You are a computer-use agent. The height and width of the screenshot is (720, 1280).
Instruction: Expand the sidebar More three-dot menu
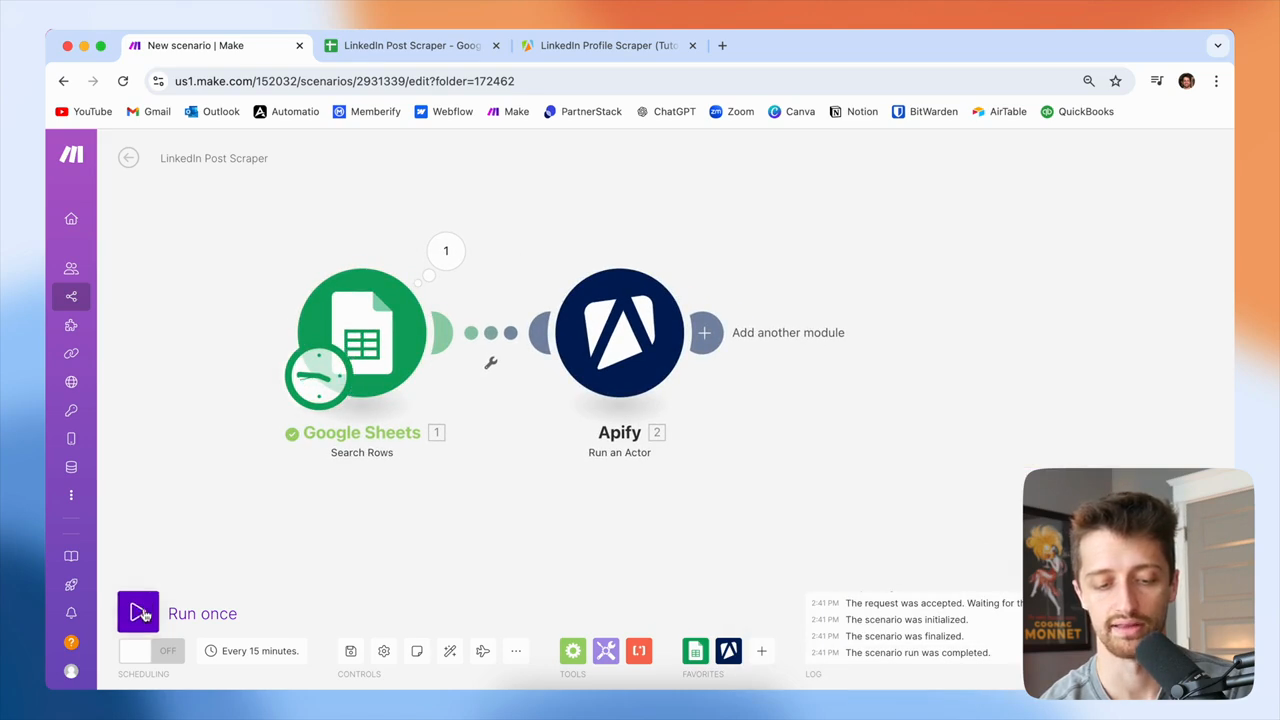(71, 495)
